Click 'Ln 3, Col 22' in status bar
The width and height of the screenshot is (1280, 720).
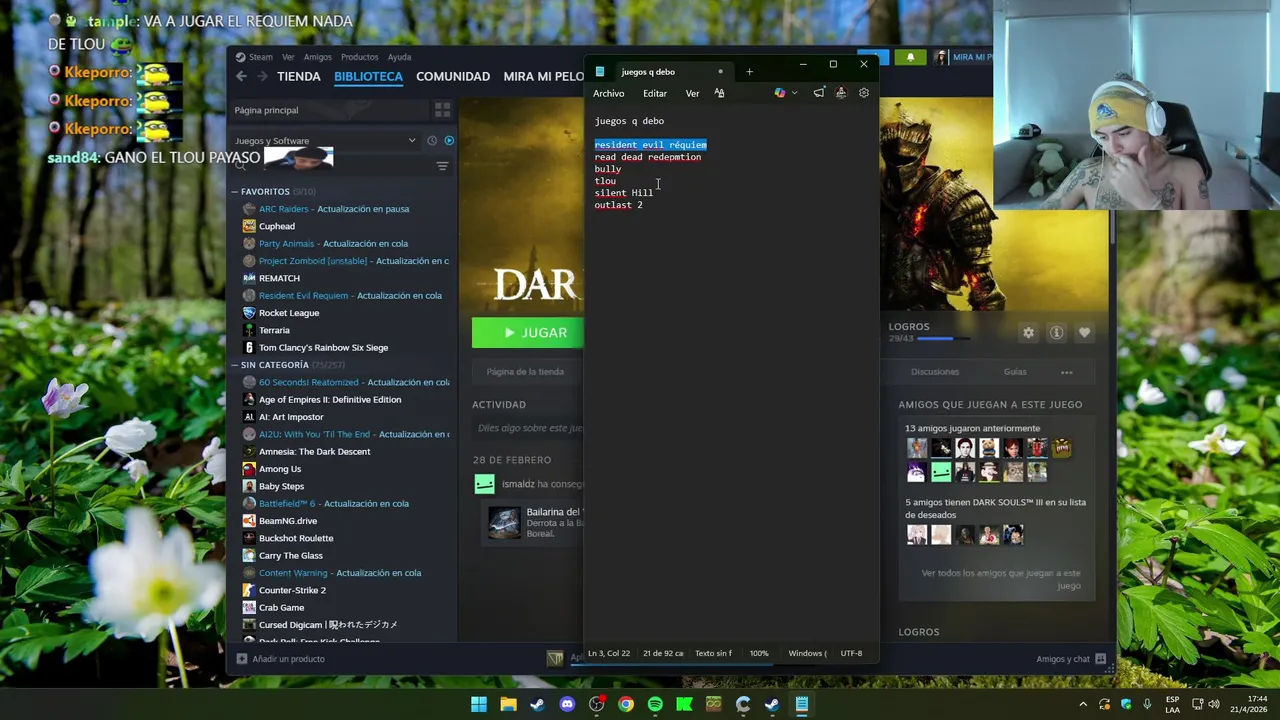pos(609,653)
